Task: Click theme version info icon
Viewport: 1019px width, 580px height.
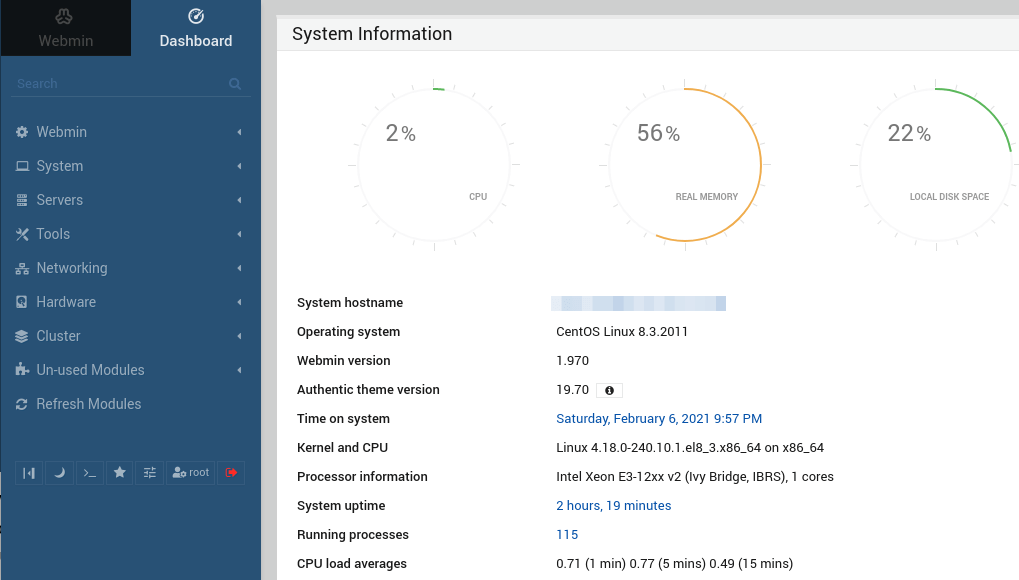Action: [609, 390]
